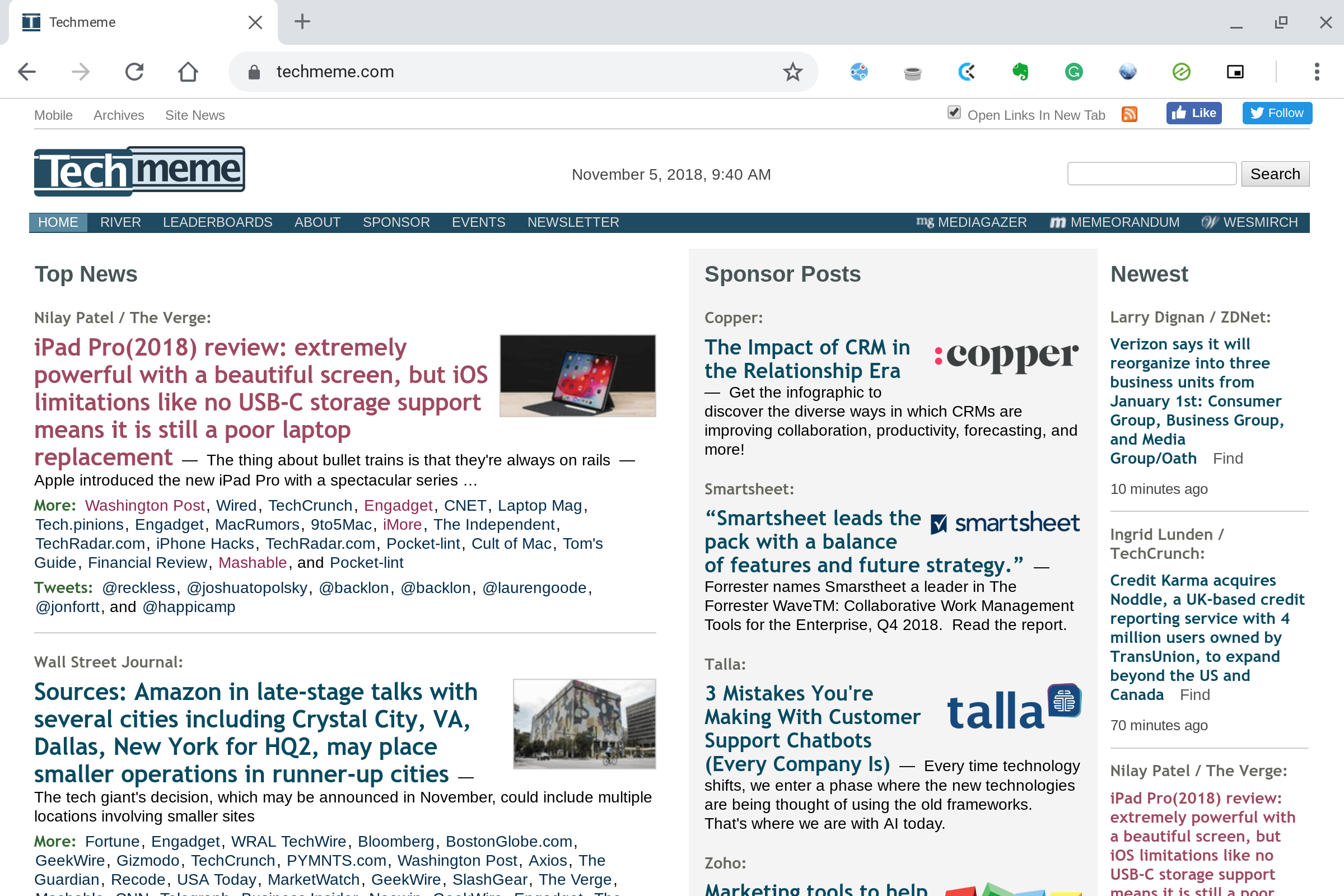The width and height of the screenshot is (1344, 896).
Task: Open the Washington Post link under iPad review
Action: click(144, 506)
